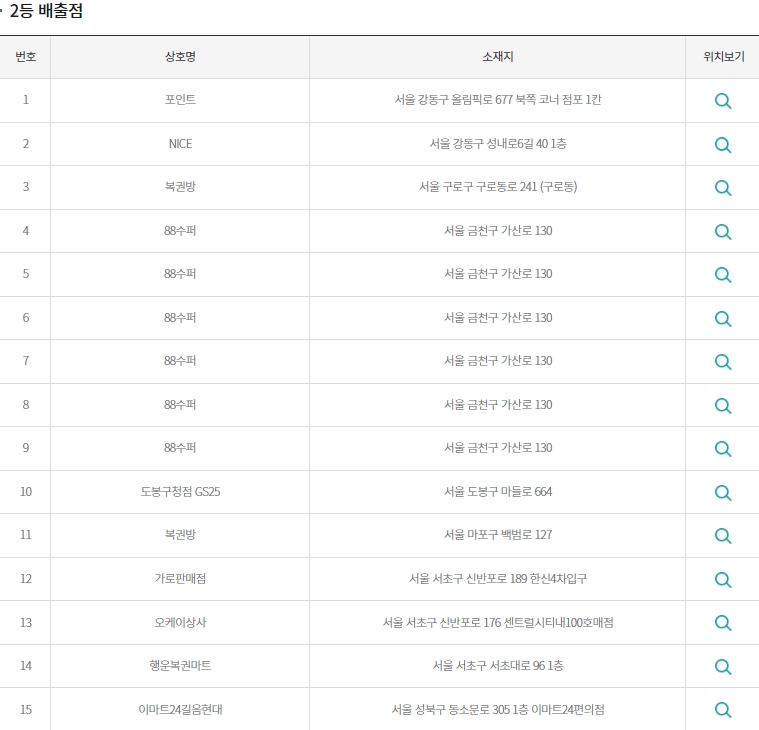759x730 pixels.
Task: Click the 상호명 column header
Action: tap(180, 57)
